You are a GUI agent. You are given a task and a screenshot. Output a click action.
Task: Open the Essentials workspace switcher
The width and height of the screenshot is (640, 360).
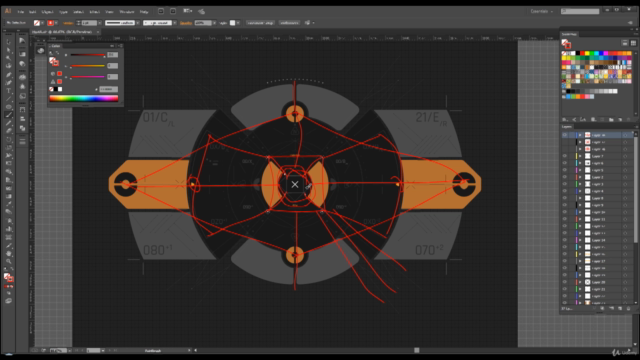coord(542,11)
